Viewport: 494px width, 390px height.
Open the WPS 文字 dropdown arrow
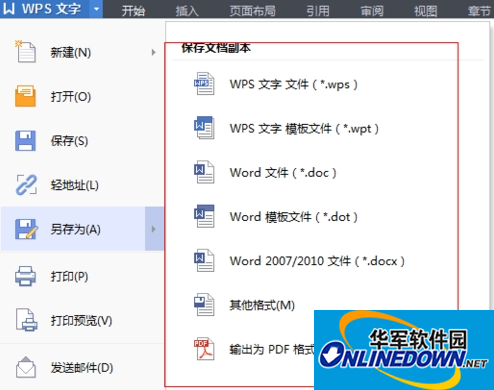(96, 9)
